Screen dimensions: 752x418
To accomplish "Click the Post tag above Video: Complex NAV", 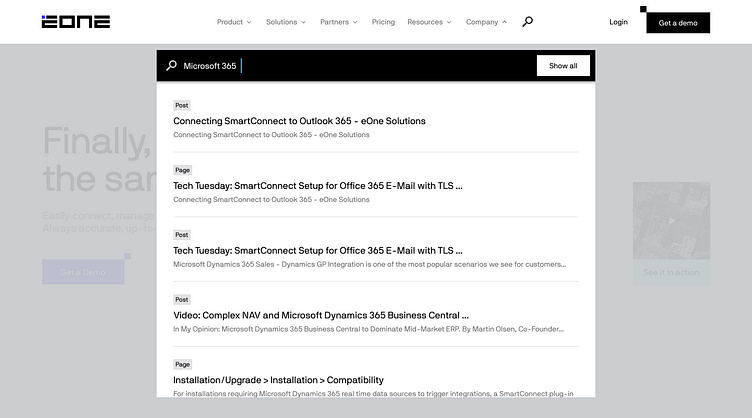I will (182, 300).
